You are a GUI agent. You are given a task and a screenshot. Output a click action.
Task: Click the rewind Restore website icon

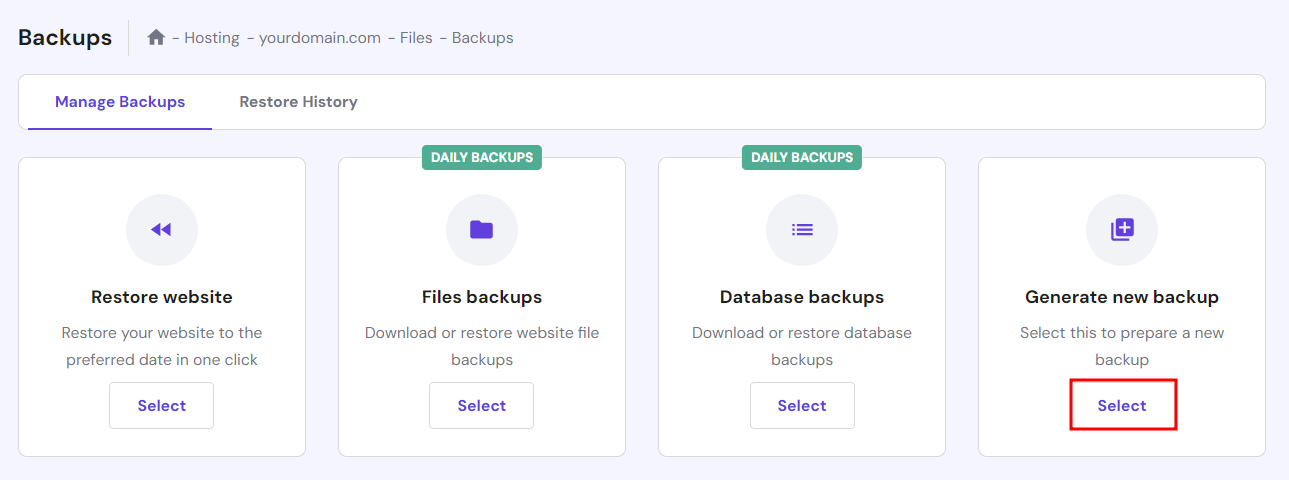click(x=162, y=230)
